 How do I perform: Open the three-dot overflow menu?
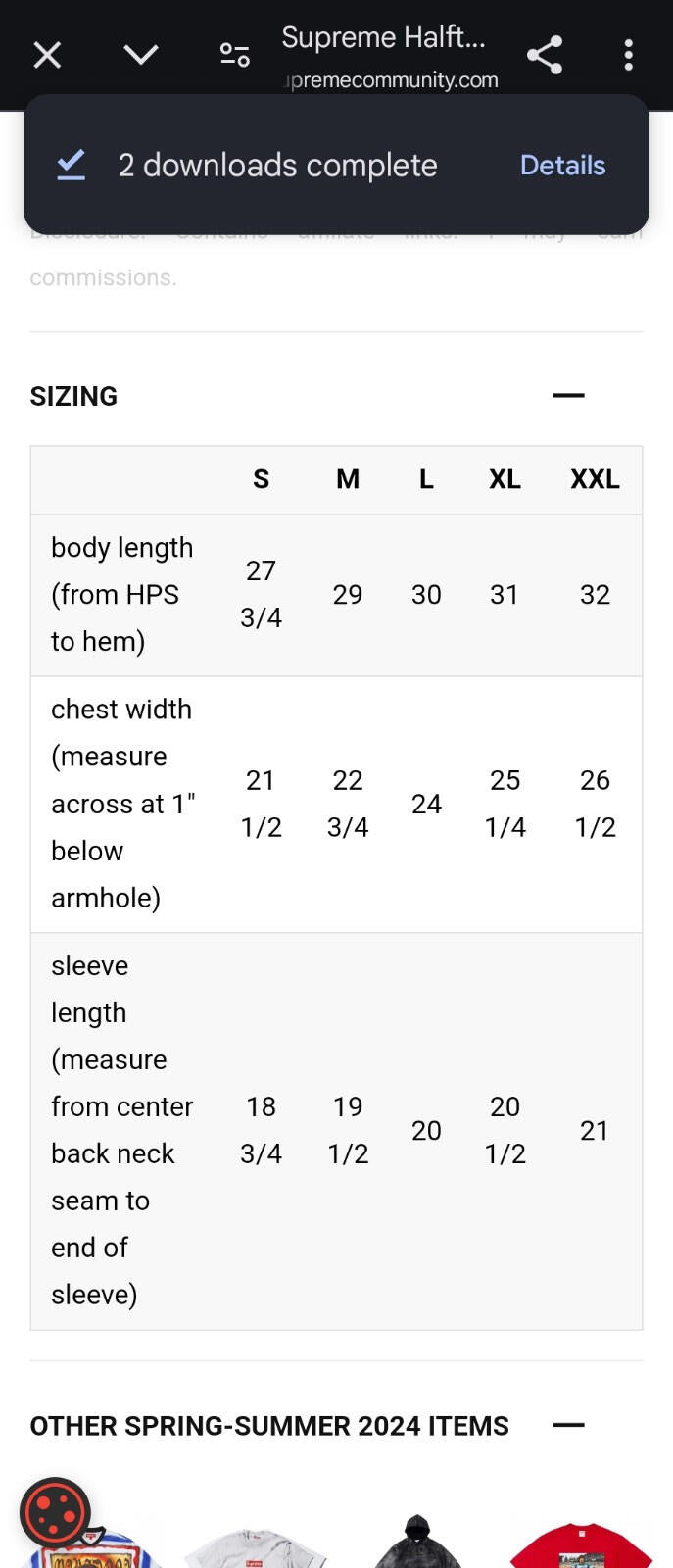629,55
